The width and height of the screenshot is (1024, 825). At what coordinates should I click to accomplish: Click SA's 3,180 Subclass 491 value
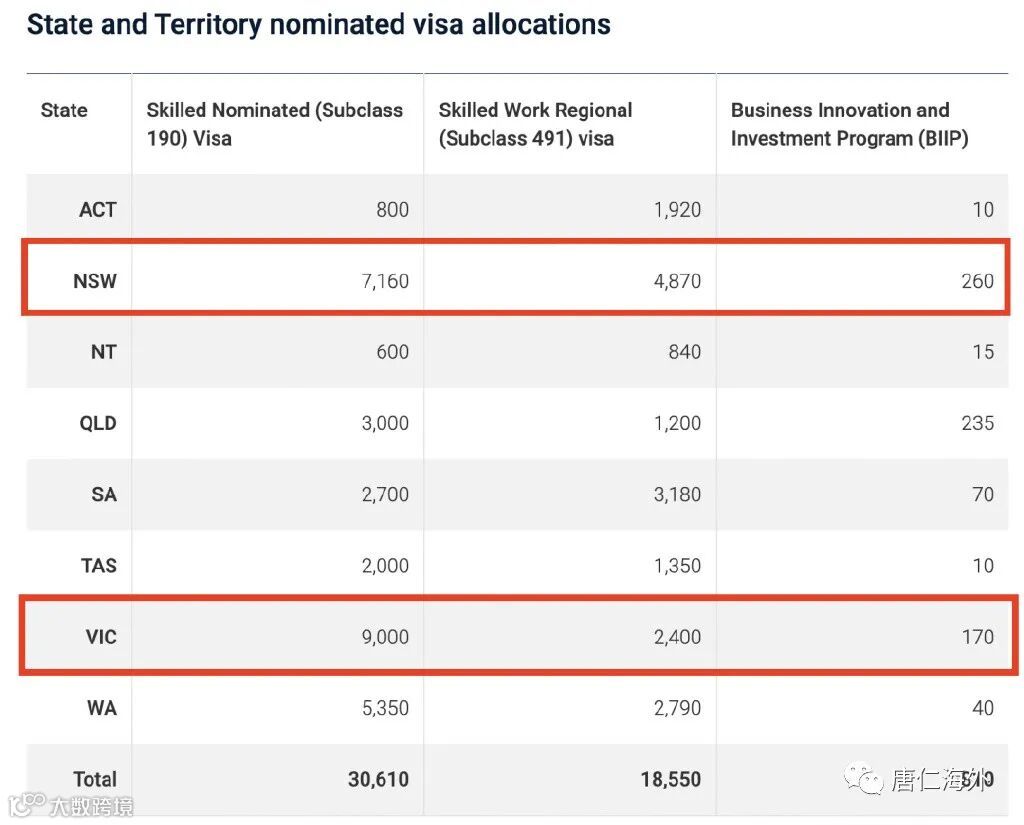point(676,494)
